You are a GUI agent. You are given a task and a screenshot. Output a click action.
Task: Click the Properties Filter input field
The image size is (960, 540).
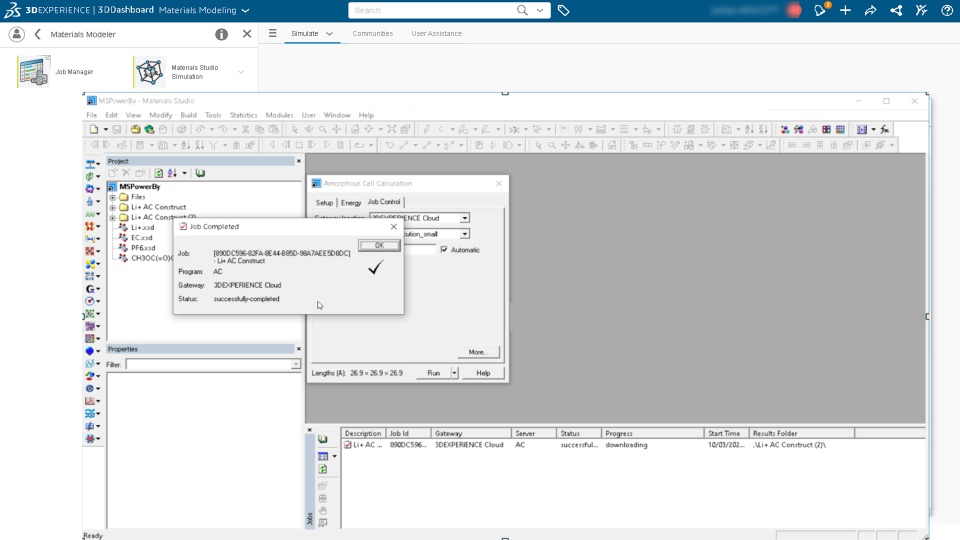pos(208,364)
